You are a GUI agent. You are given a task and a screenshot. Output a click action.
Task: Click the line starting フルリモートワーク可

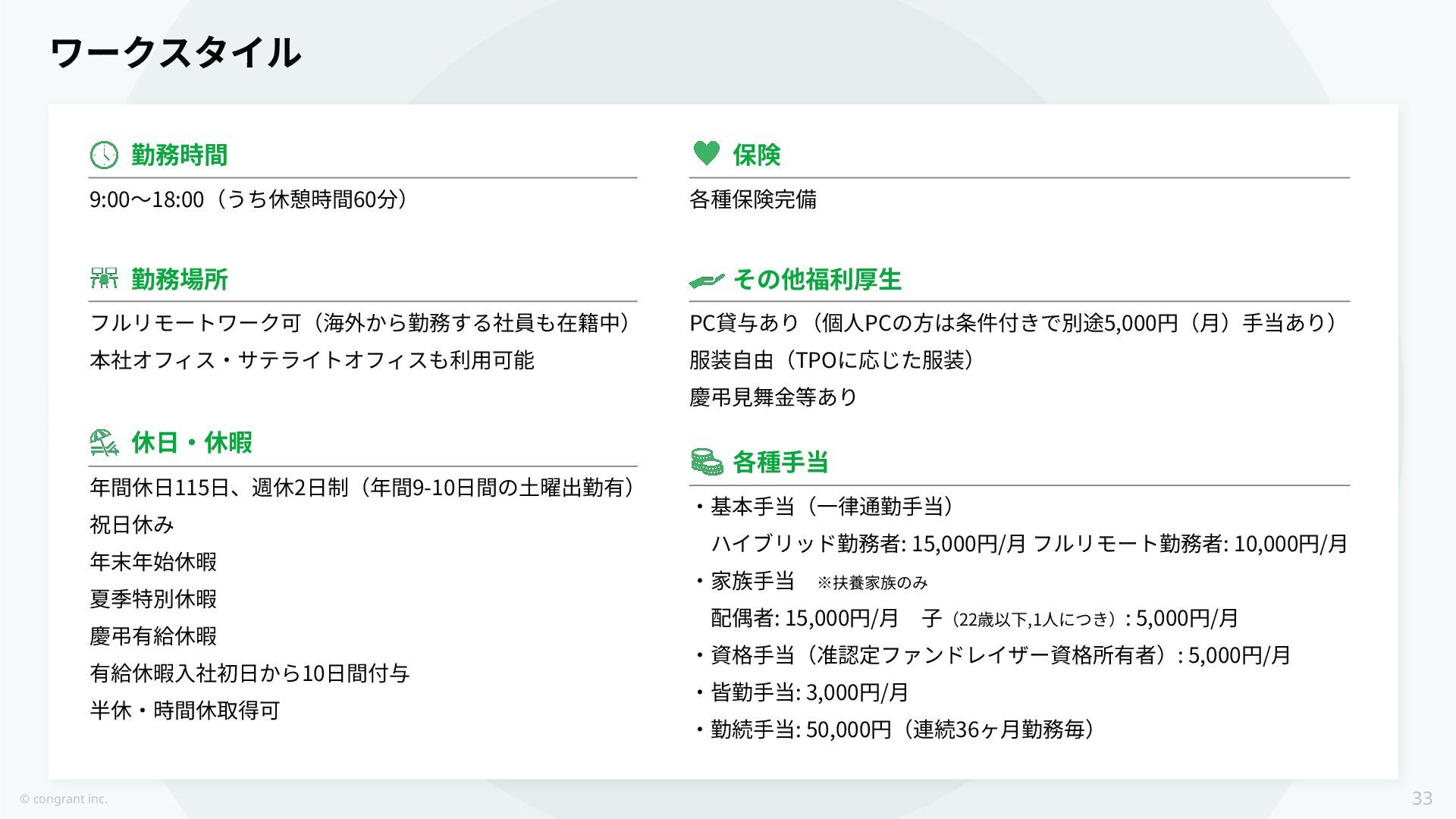pos(361,323)
